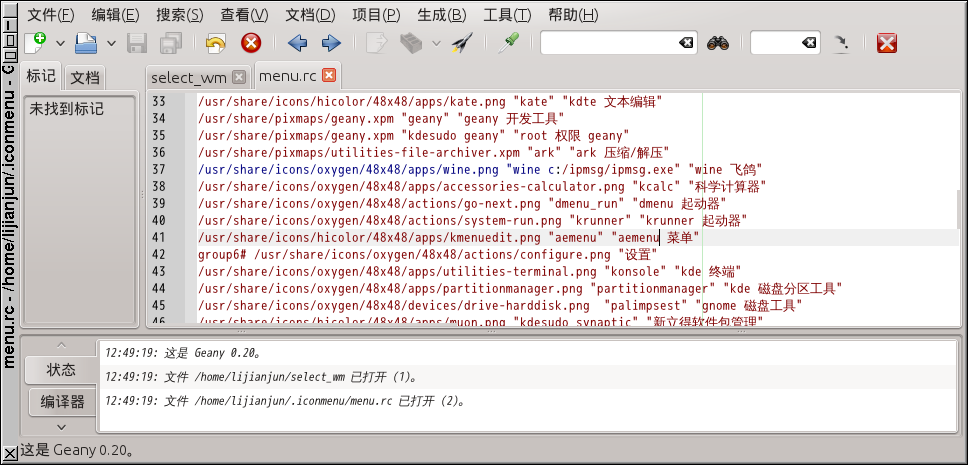The image size is (968, 465).
Task: Click the message tabs up arrow
Action: (60, 345)
